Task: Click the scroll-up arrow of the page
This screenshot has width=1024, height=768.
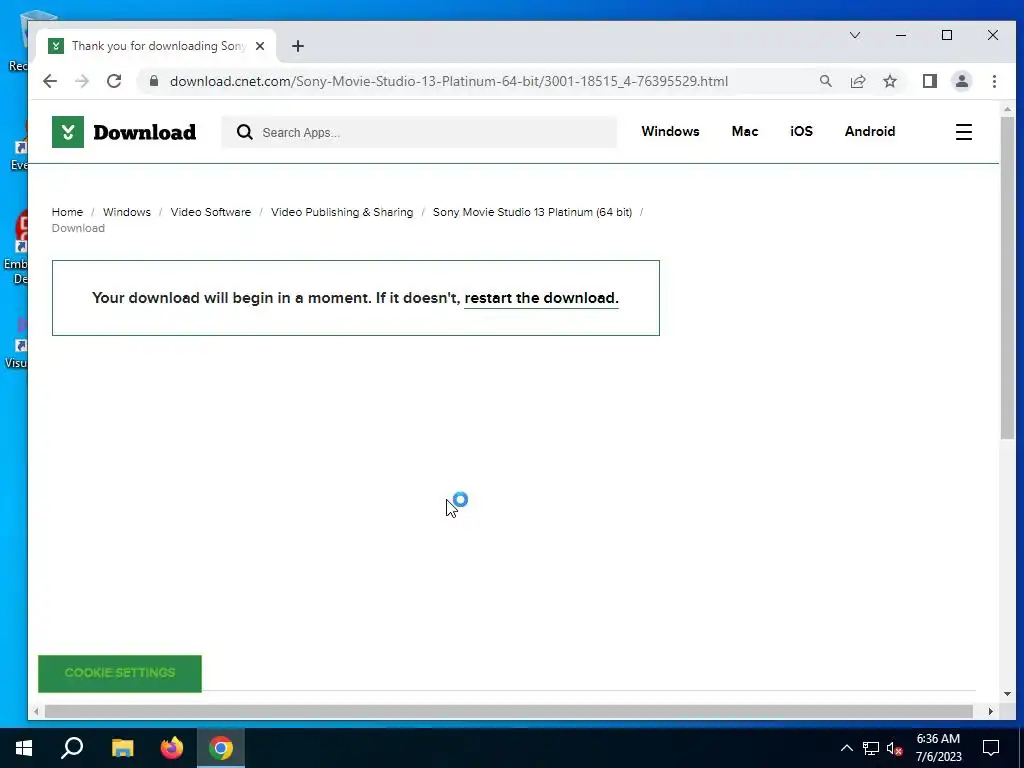Action: tap(1006, 109)
